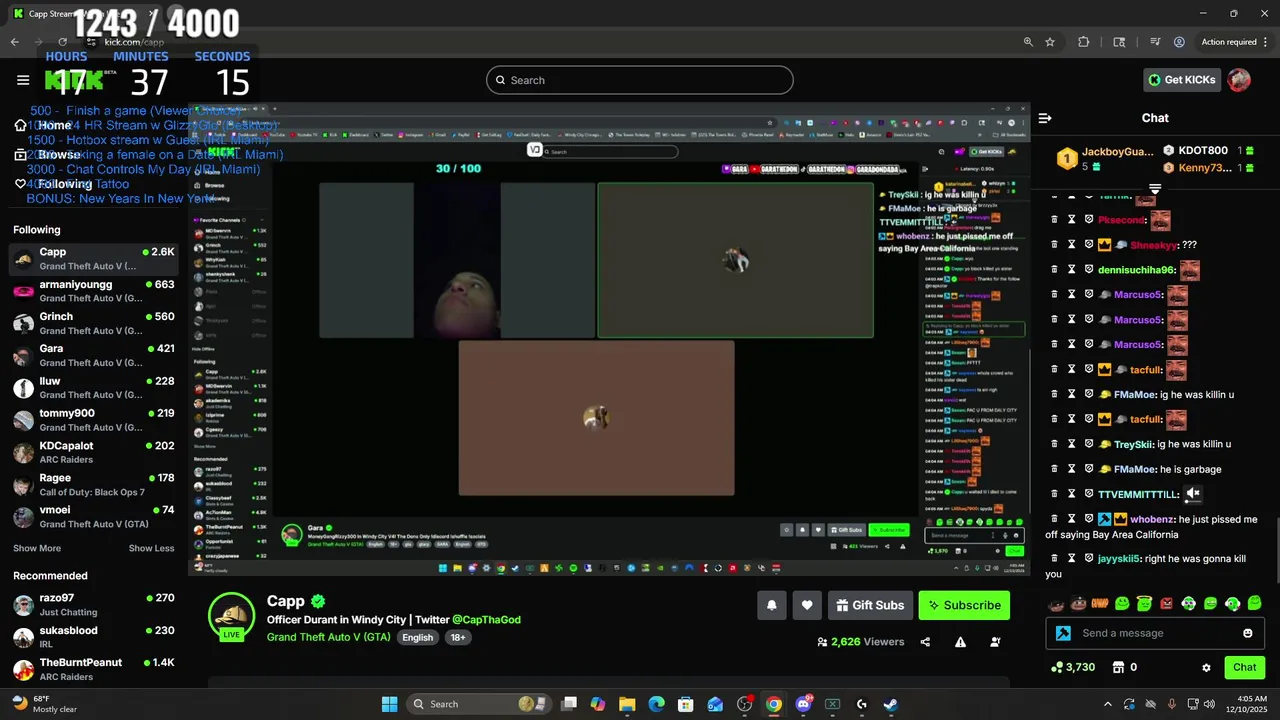Timeout Shneakyy with hourglass icon
Viewport: 1280px width, 720px height.
1071,245
